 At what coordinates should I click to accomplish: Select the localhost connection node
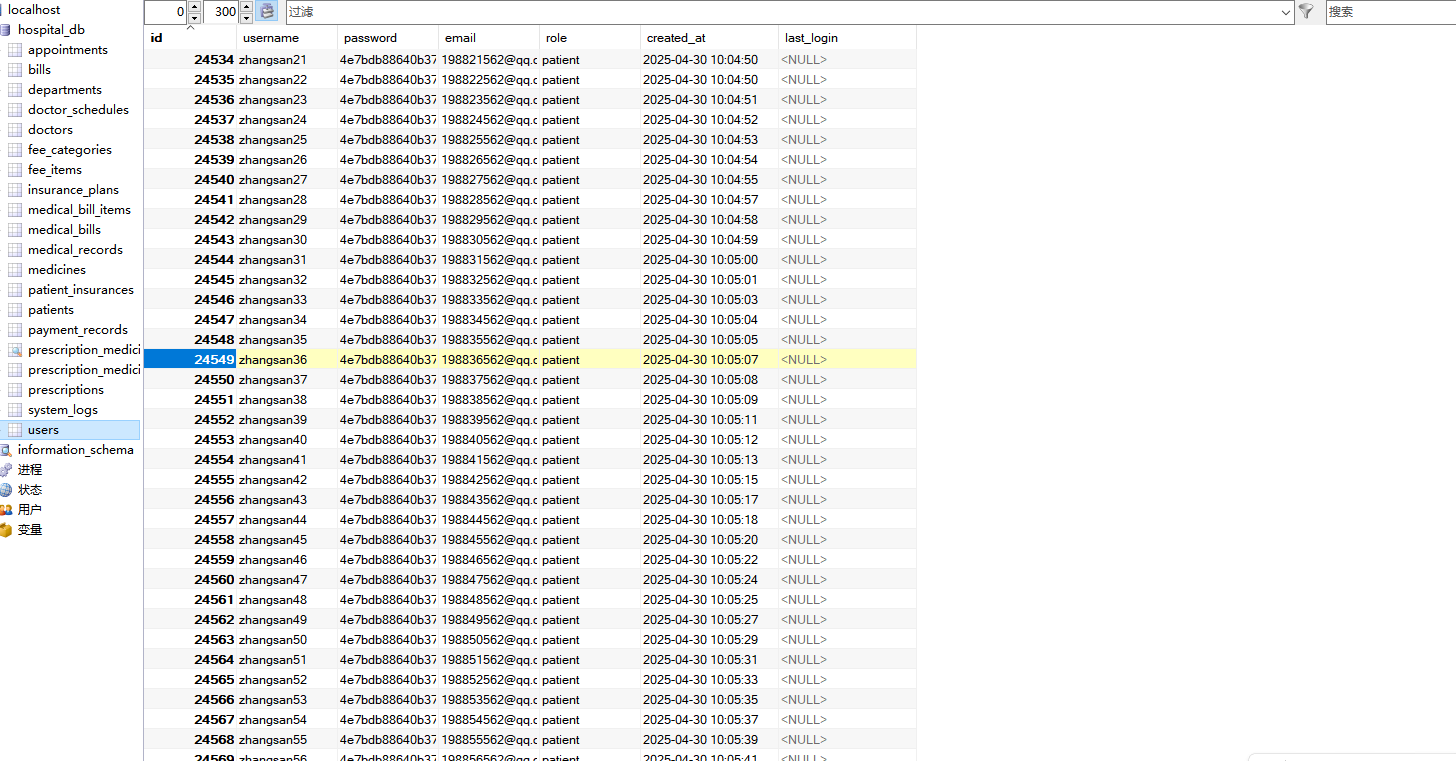pyautogui.click(x=34, y=10)
